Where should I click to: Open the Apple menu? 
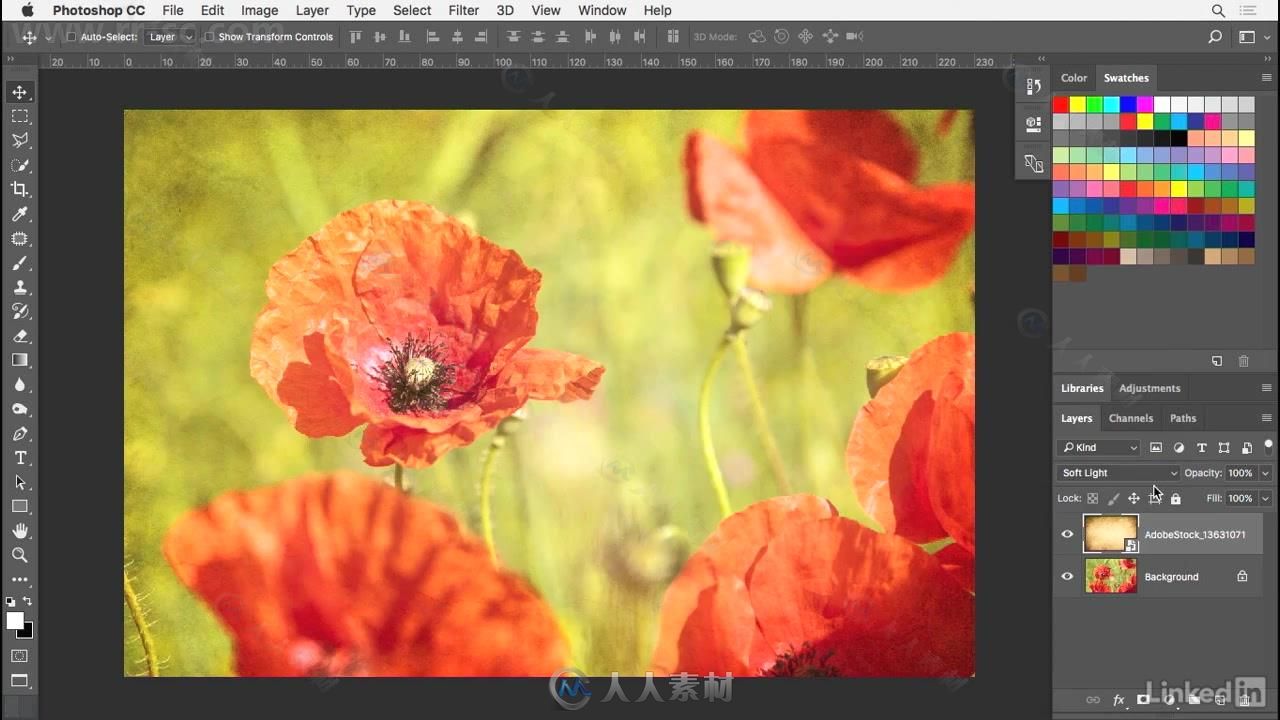point(26,10)
